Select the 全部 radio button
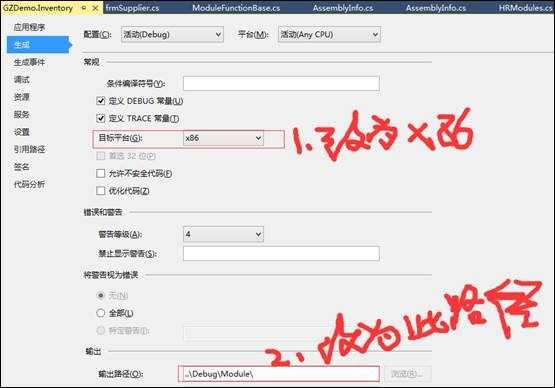This screenshot has width=555, height=388. (101, 313)
